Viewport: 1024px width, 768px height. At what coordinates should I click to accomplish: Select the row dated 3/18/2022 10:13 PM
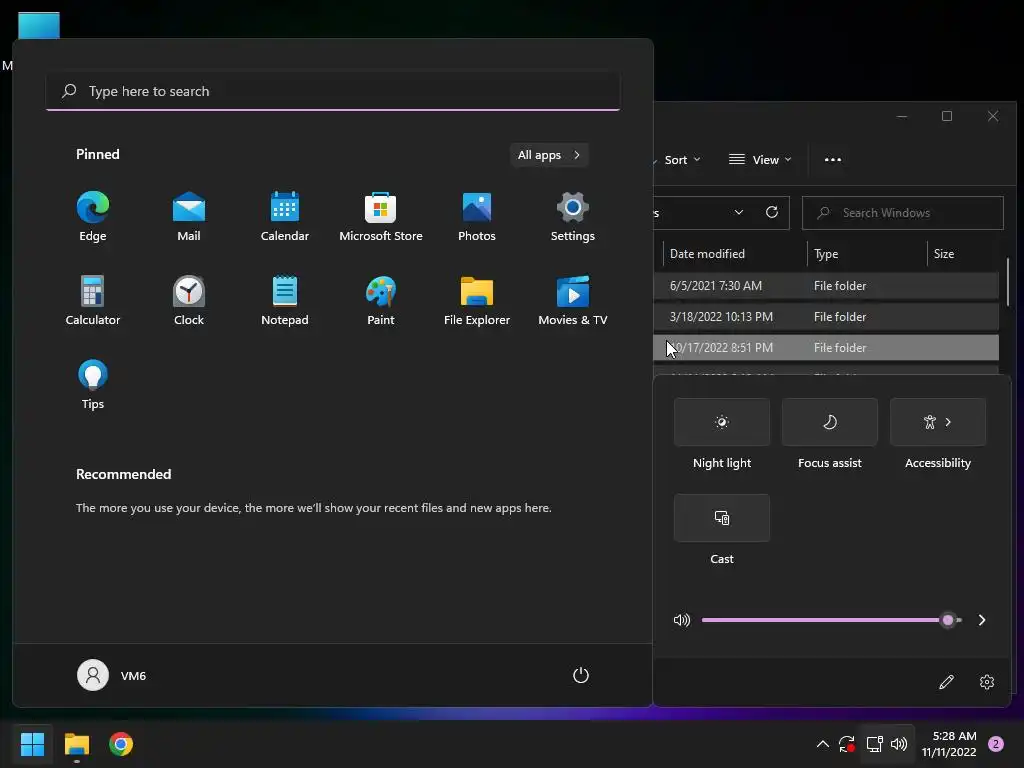pos(826,317)
